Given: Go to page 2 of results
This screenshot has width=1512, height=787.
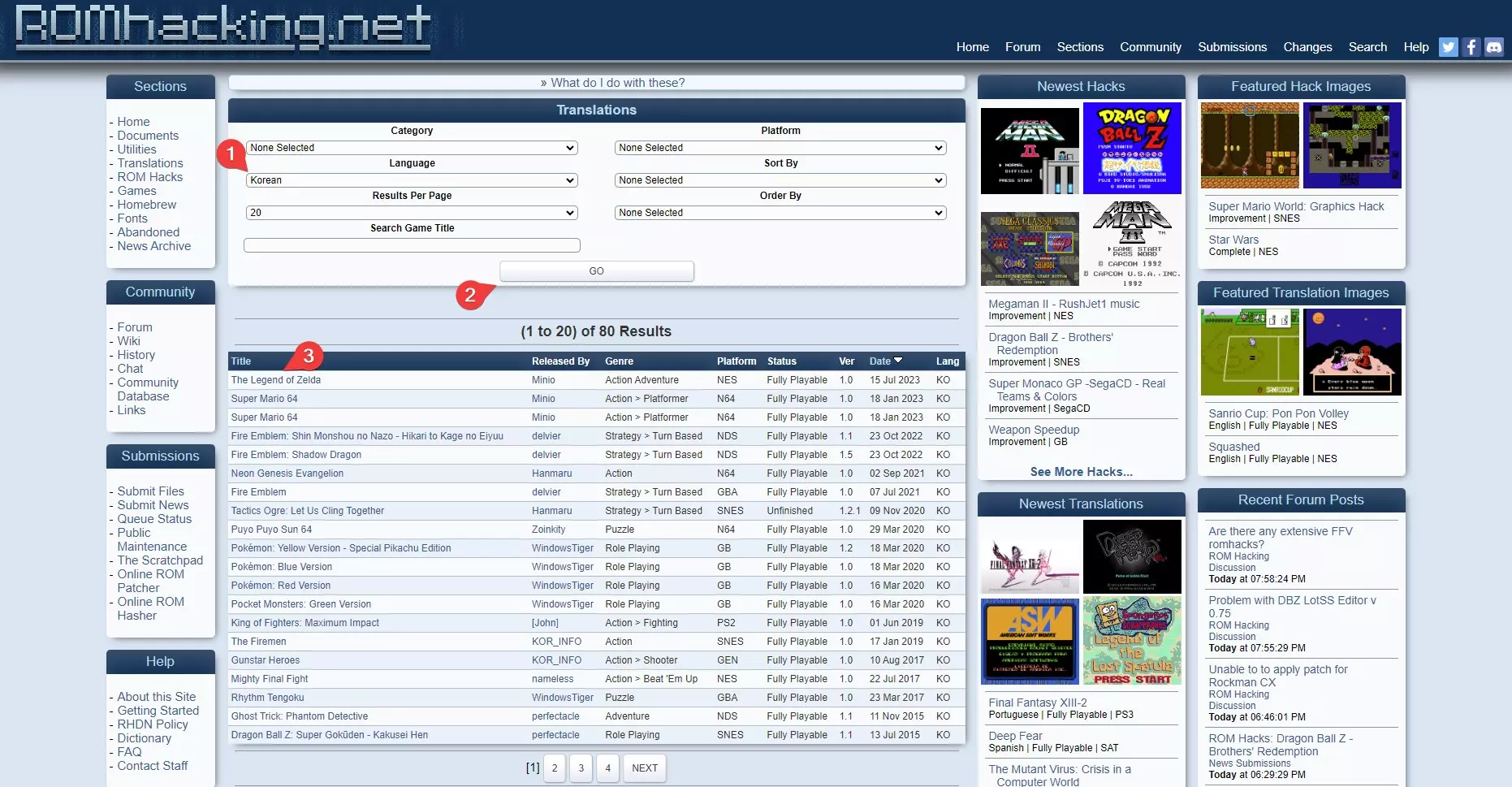Looking at the screenshot, I should 555,768.
